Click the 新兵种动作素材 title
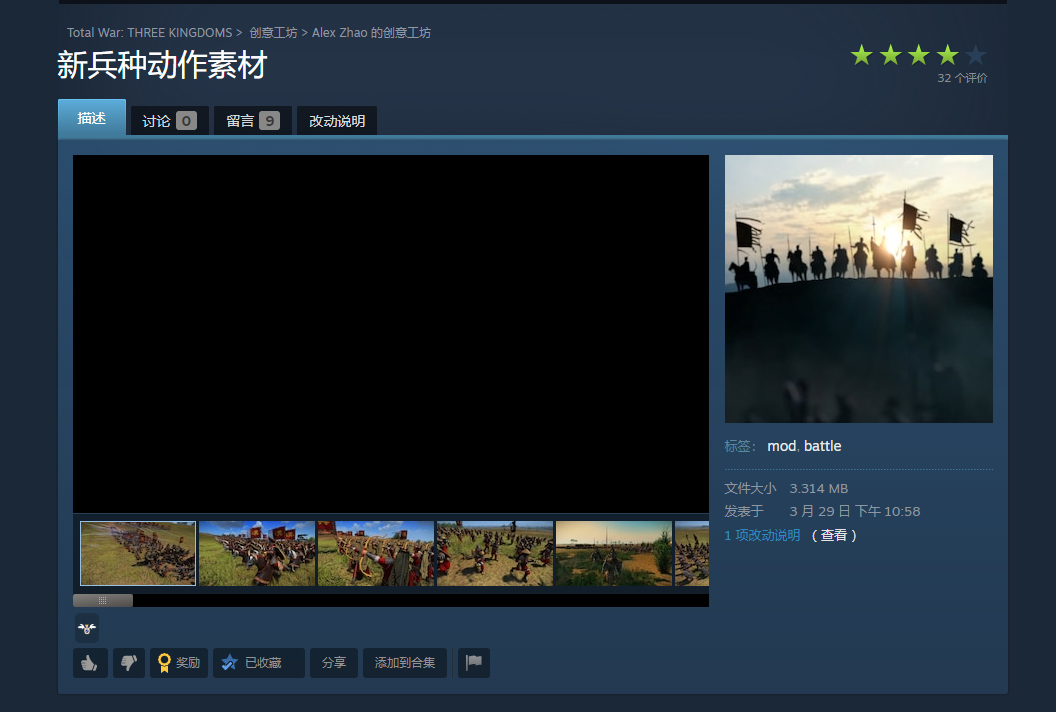The image size is (1056, 712). [162, 65]
